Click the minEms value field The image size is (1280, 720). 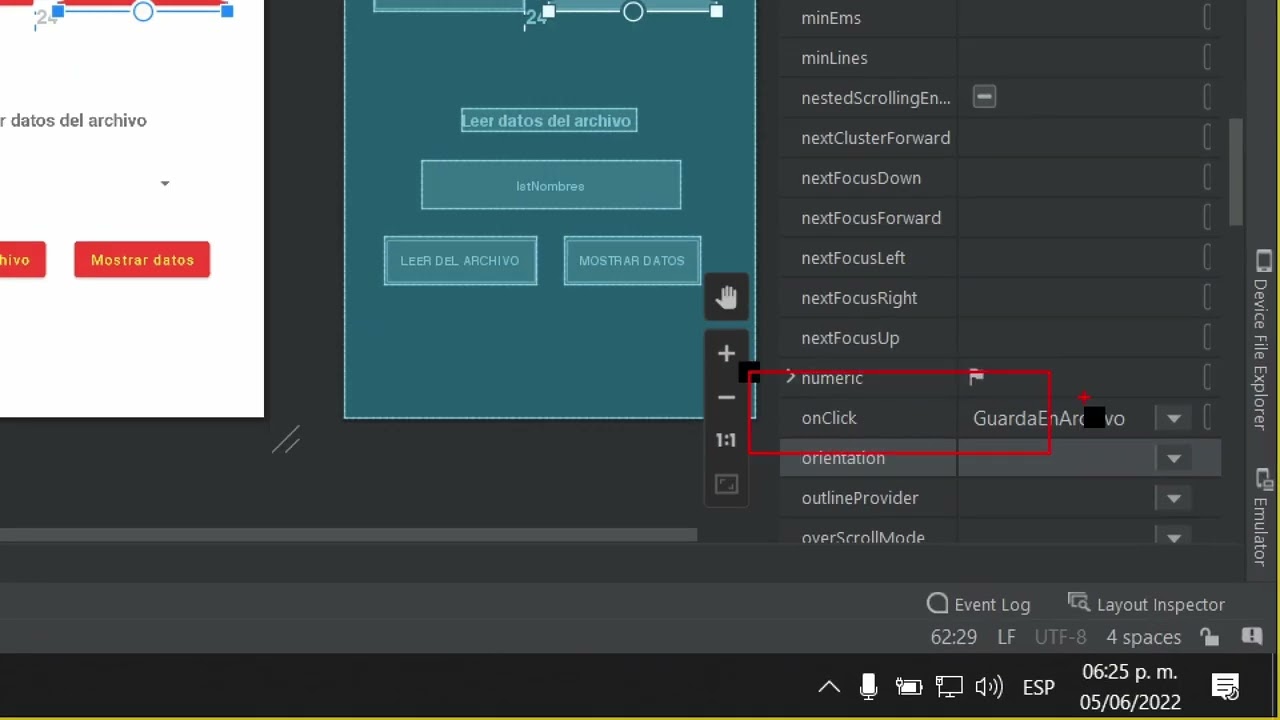pos(1078,18)
